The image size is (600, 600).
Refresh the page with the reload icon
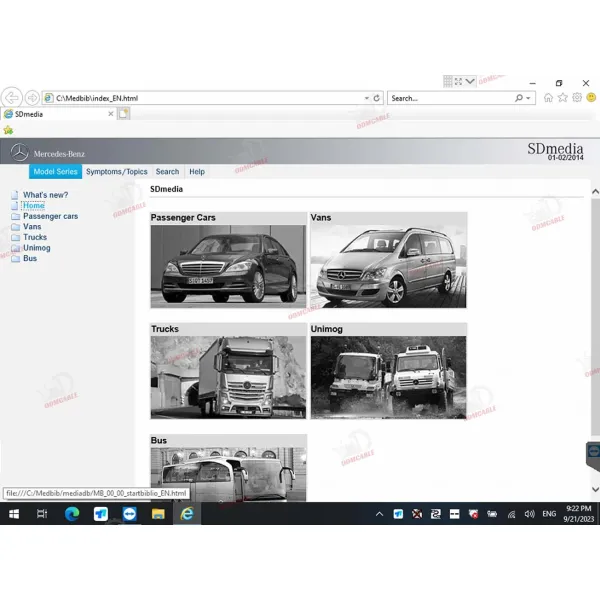[377, 98]
